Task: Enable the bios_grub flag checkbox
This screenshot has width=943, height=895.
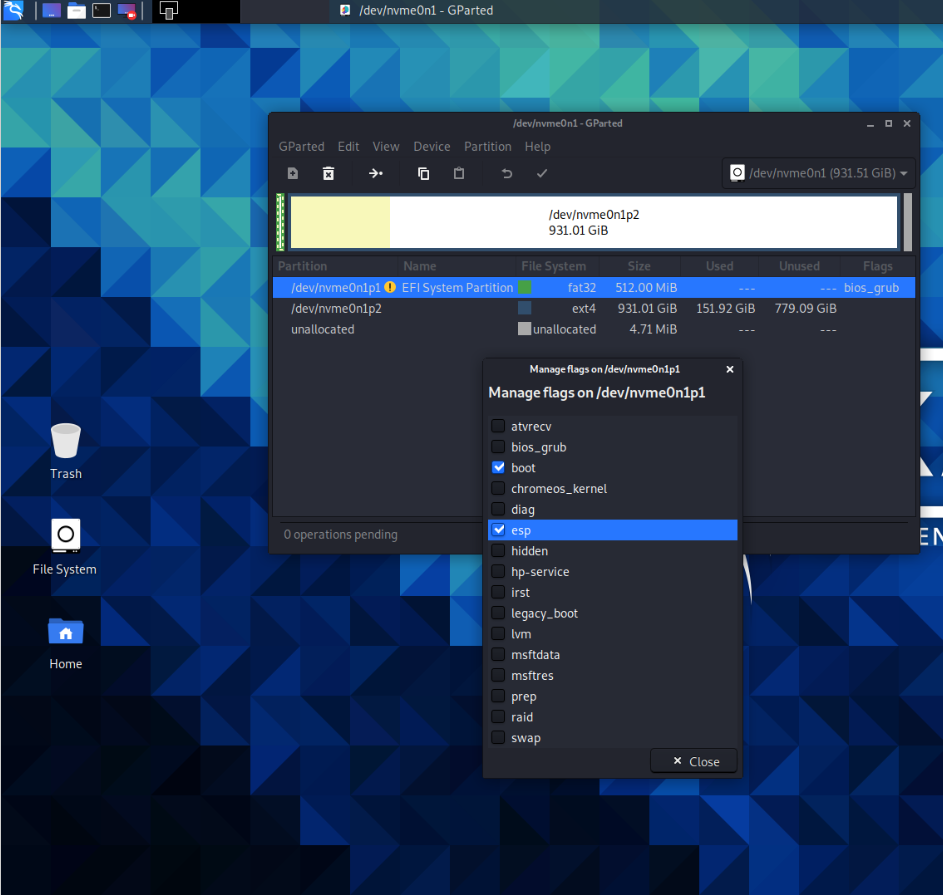Action: pyautogui.click(x=498, y=447)
